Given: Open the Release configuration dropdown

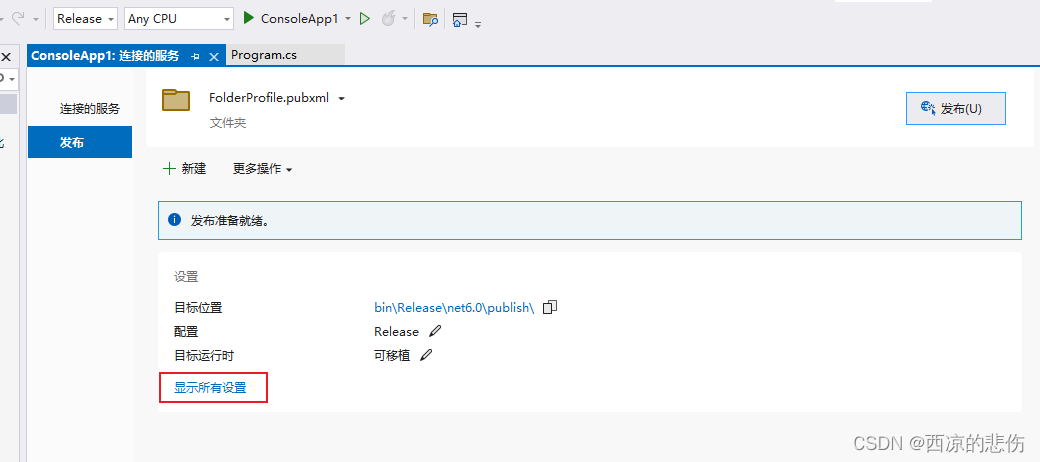Looking at the screenshot, I should 85,18.
